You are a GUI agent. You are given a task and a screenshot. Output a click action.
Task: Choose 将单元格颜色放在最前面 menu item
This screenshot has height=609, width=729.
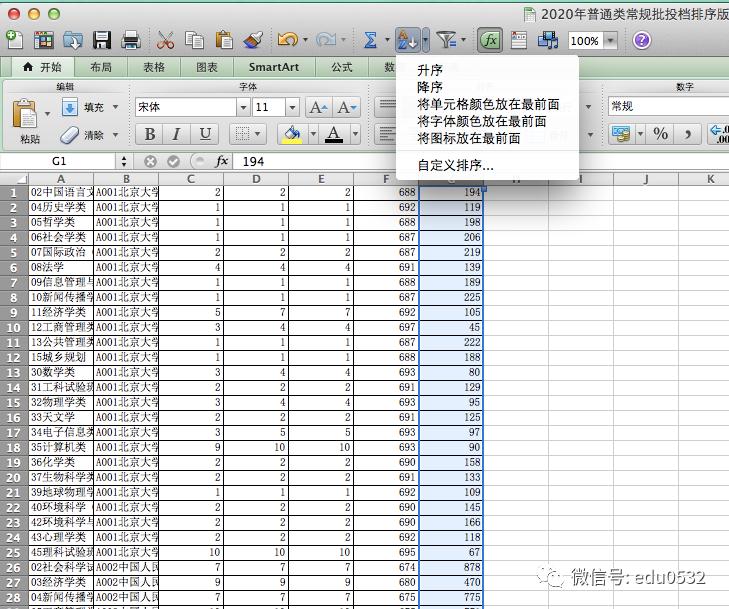point(487,104)
